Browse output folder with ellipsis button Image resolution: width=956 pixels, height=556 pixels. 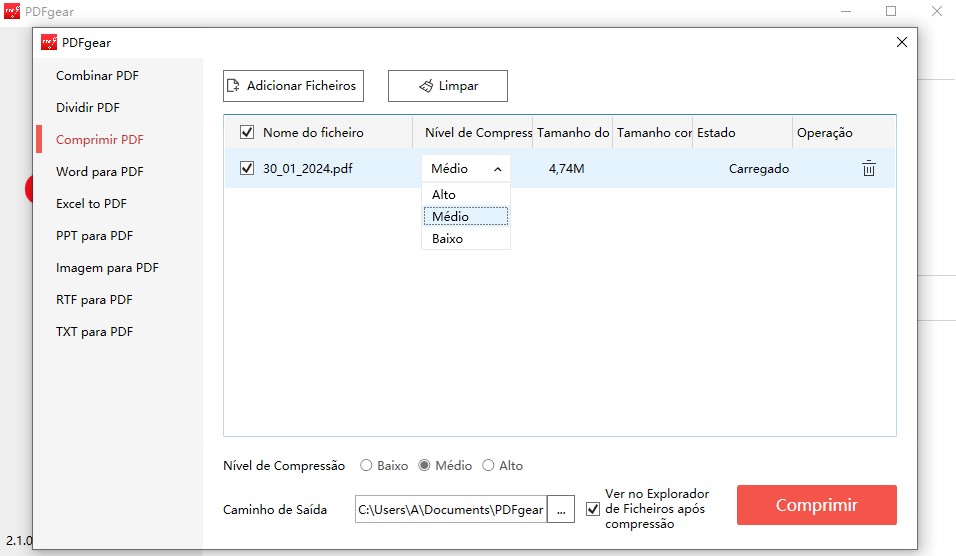(x=561, y=509)
